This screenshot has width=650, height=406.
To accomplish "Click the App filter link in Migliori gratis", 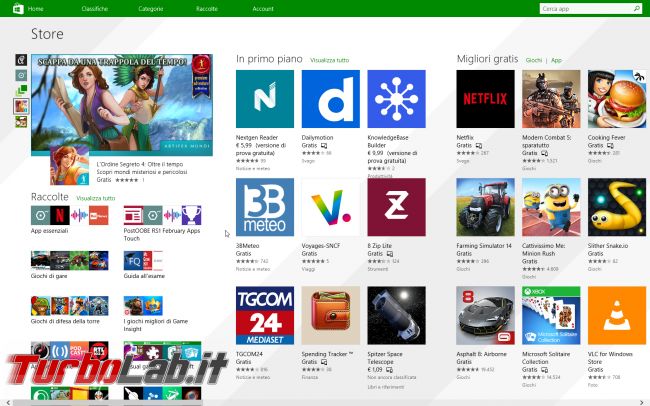I will click(556, 60).
